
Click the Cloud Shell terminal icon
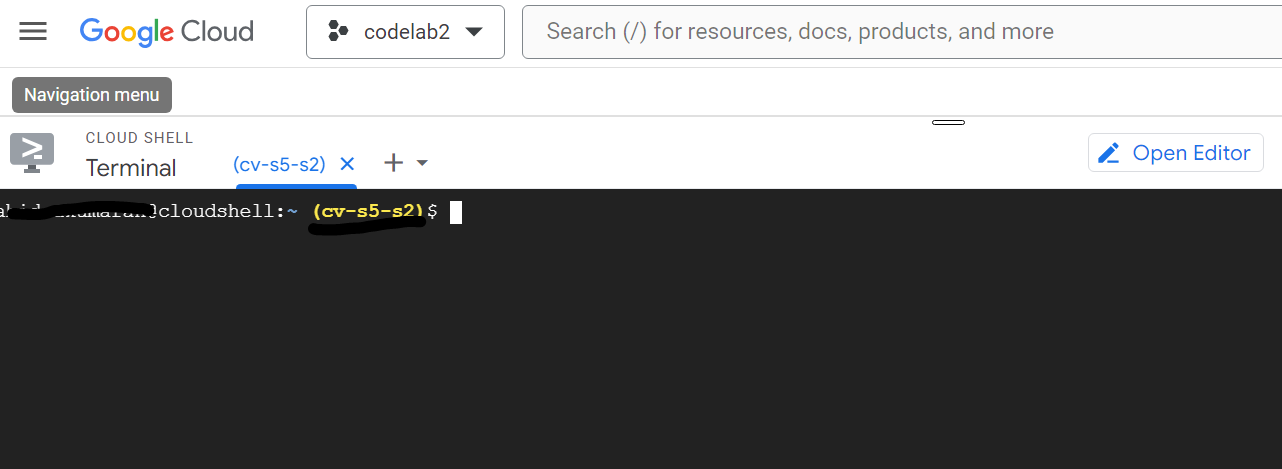pyautogui.click(x=32, y=152)
